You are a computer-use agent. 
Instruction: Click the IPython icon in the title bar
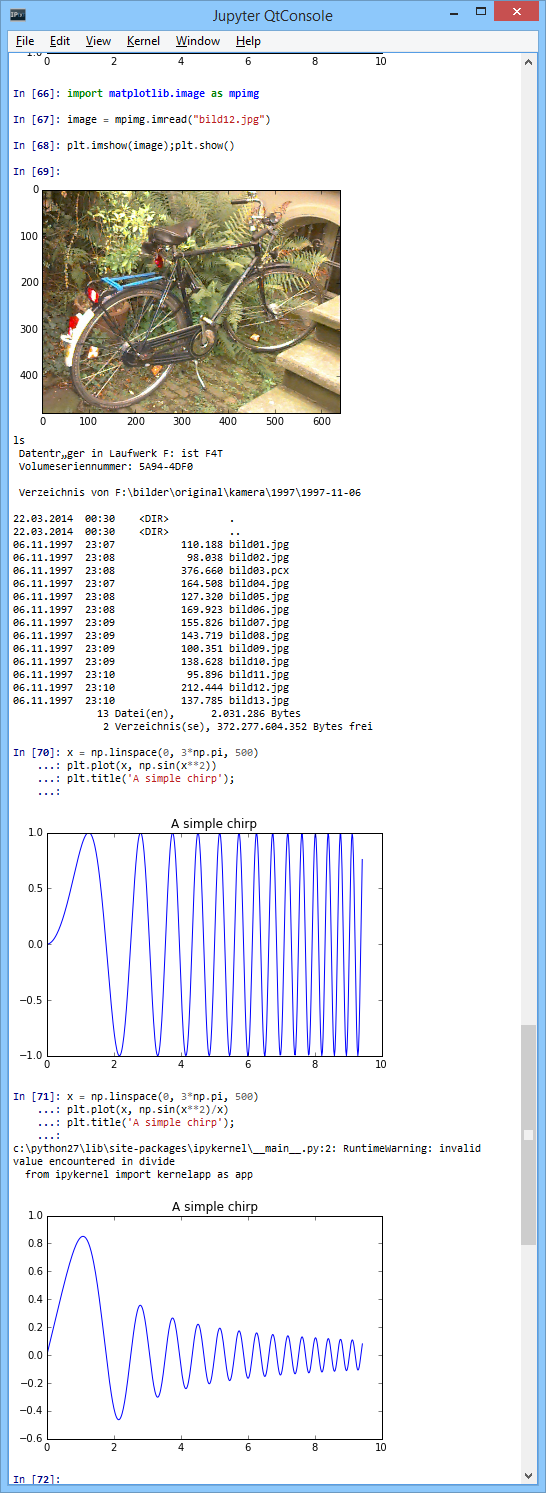[19, 15]
